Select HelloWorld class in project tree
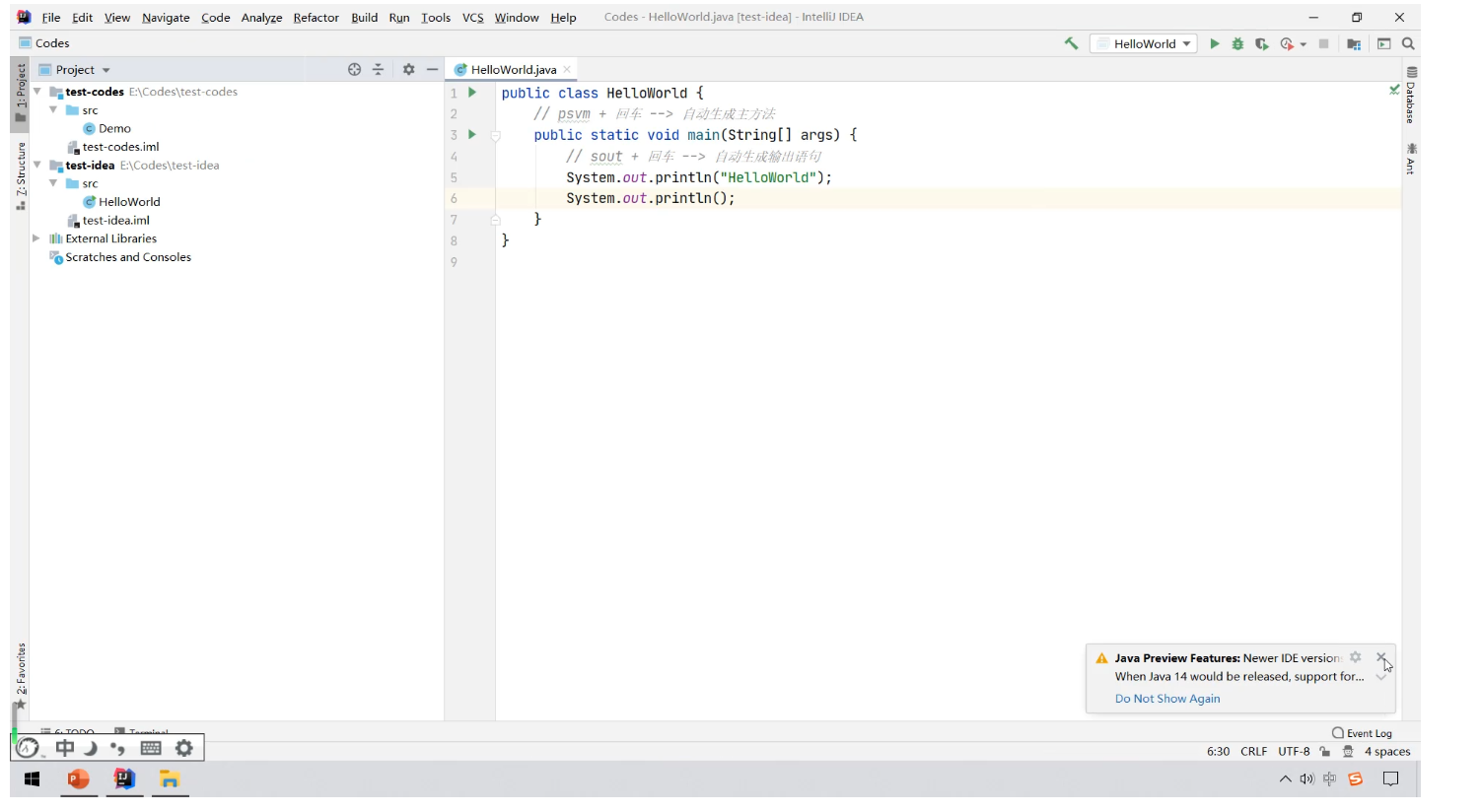The height and width of the screenshot is (812, 1481). tap(121, 202)
